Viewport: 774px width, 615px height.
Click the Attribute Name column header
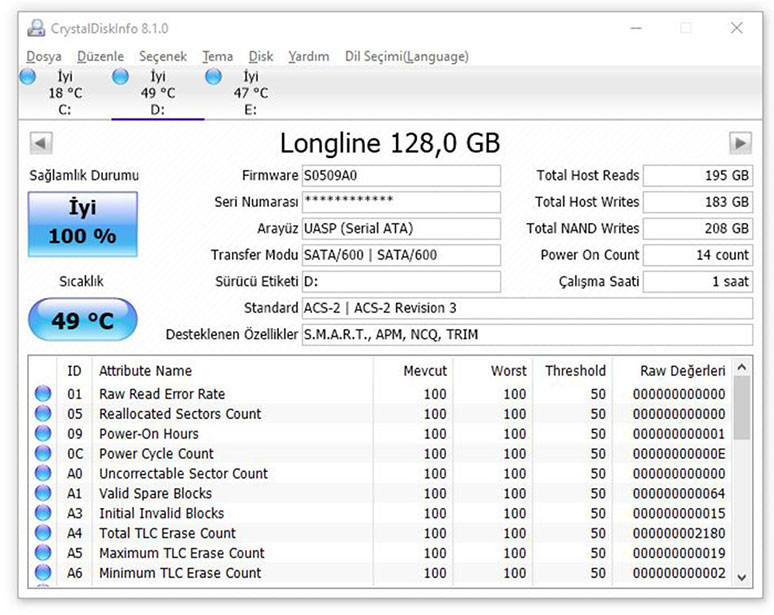point(145,371)
